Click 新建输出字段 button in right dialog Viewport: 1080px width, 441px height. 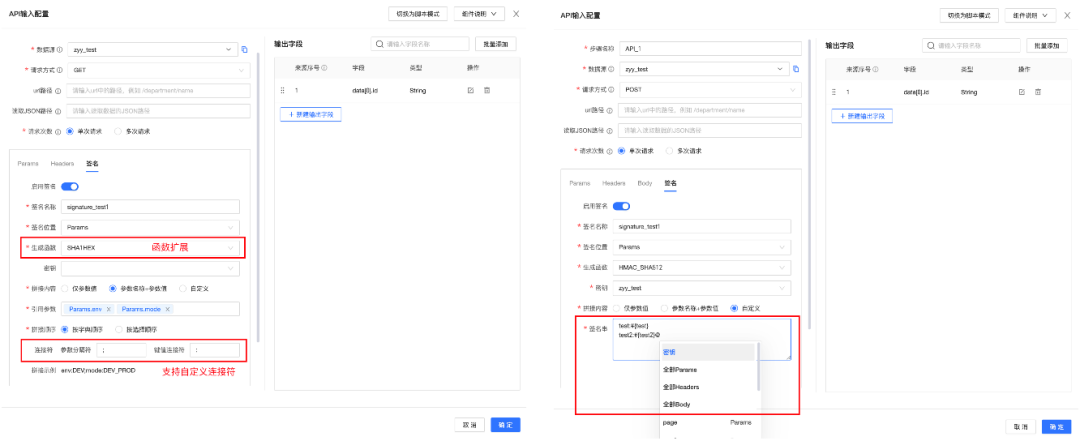[862, 116]
